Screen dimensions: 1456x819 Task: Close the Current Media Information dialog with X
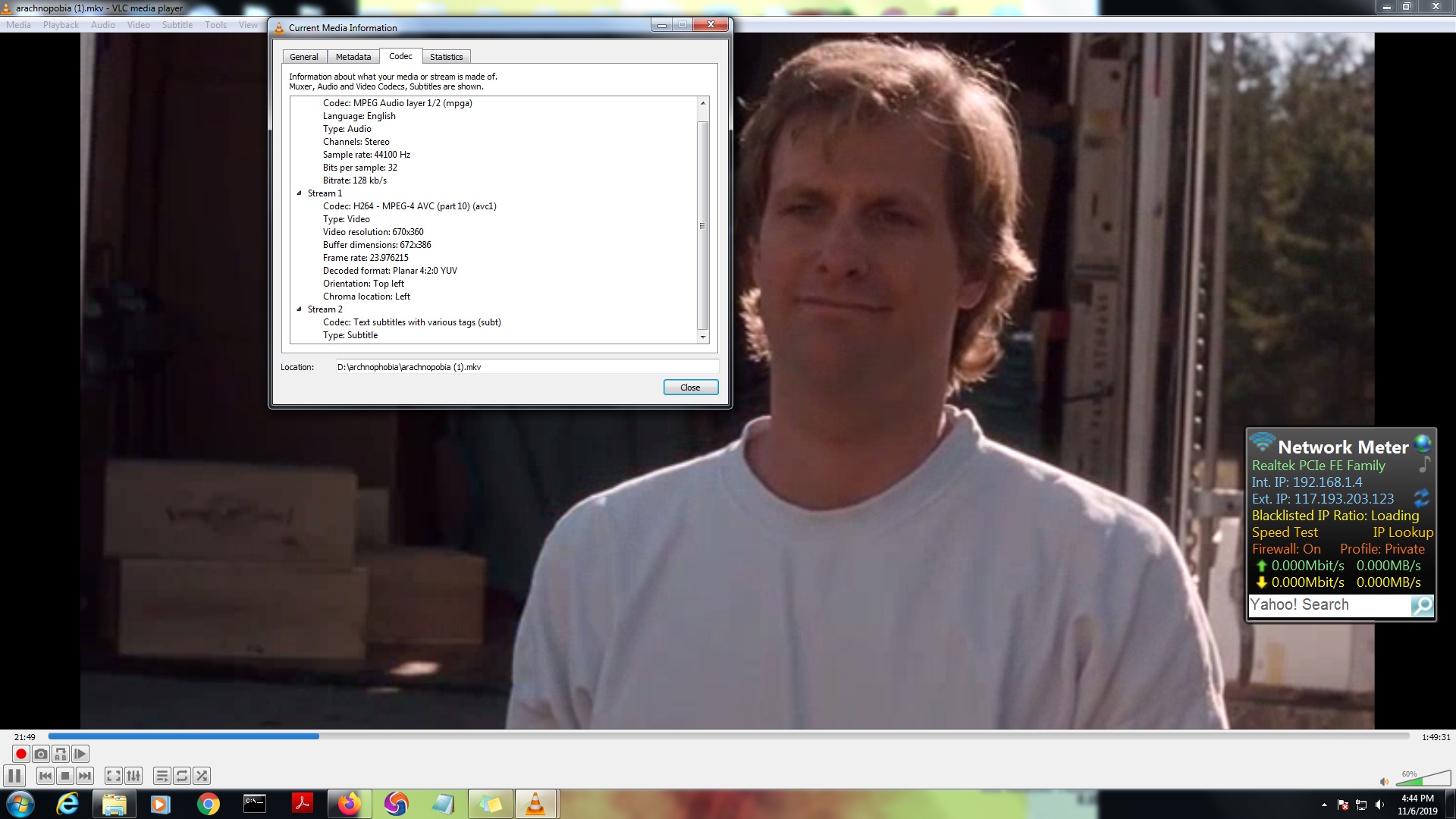(x=711, y=24)
